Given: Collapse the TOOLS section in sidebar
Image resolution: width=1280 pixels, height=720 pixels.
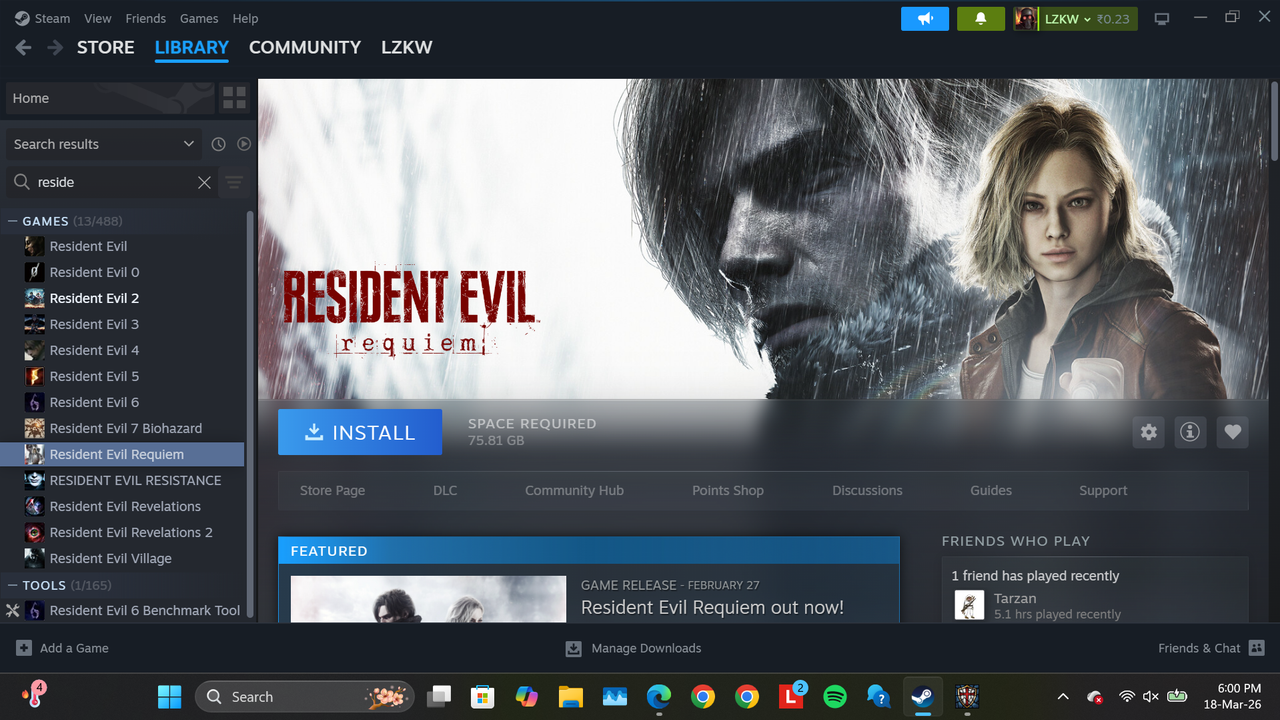Looking at the screenshot, I should [x=13, y=585].
